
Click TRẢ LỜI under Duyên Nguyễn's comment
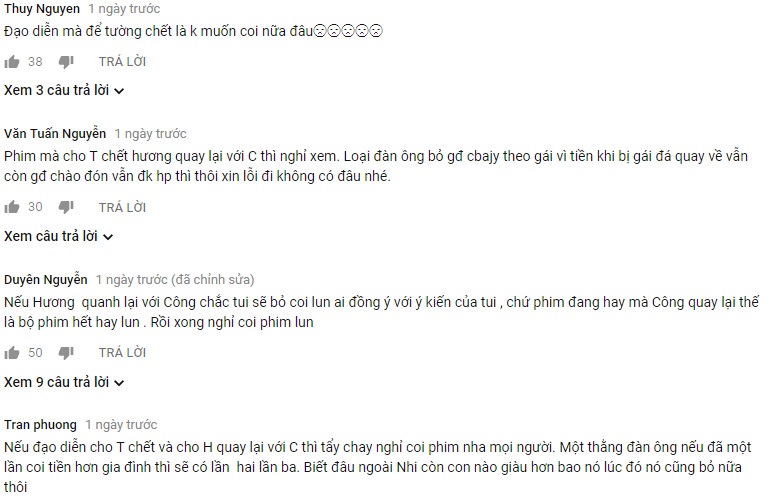tap(122, 352)
